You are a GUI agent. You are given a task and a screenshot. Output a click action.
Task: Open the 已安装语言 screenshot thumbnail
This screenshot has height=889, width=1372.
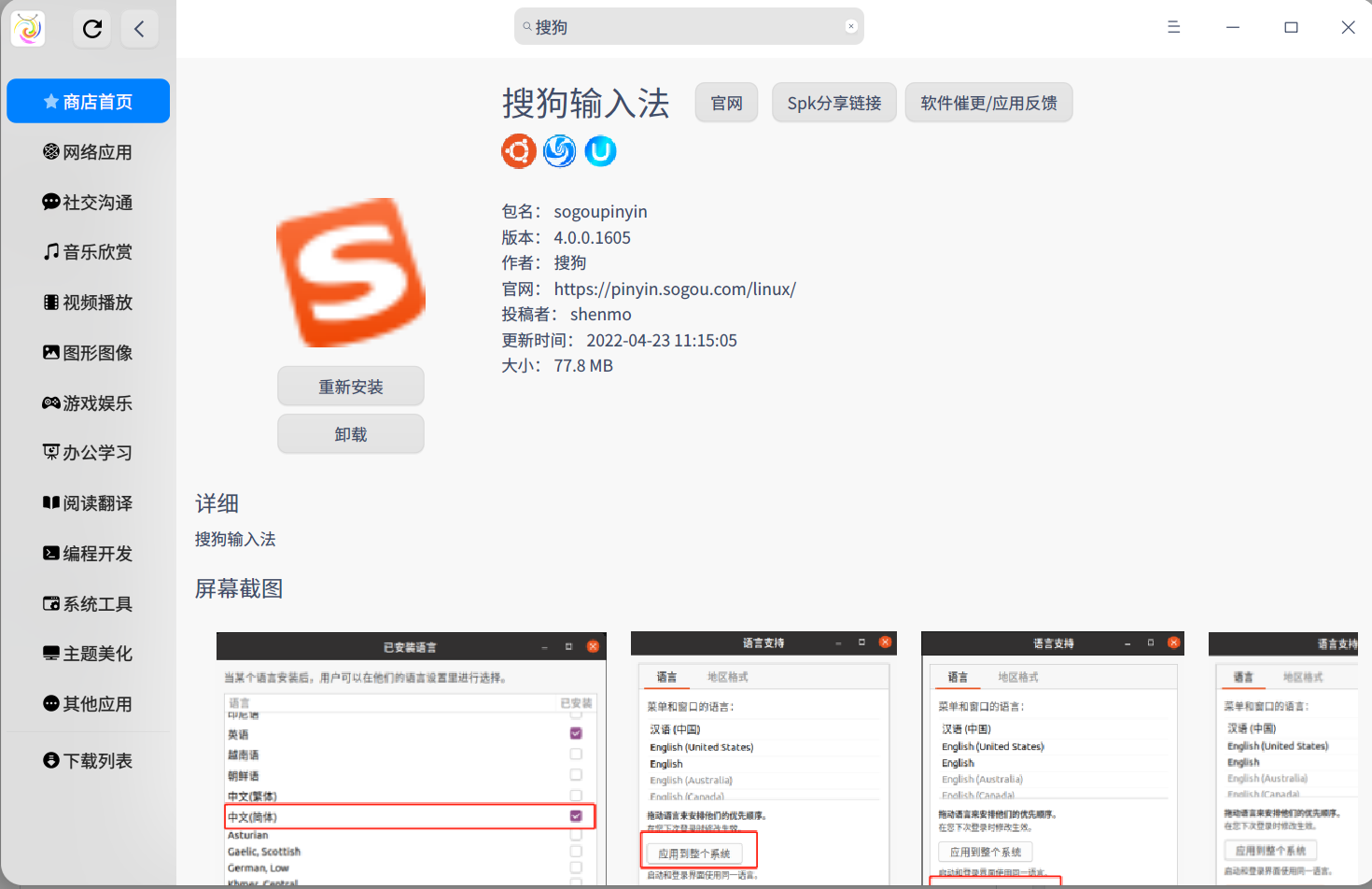(412, 758)
